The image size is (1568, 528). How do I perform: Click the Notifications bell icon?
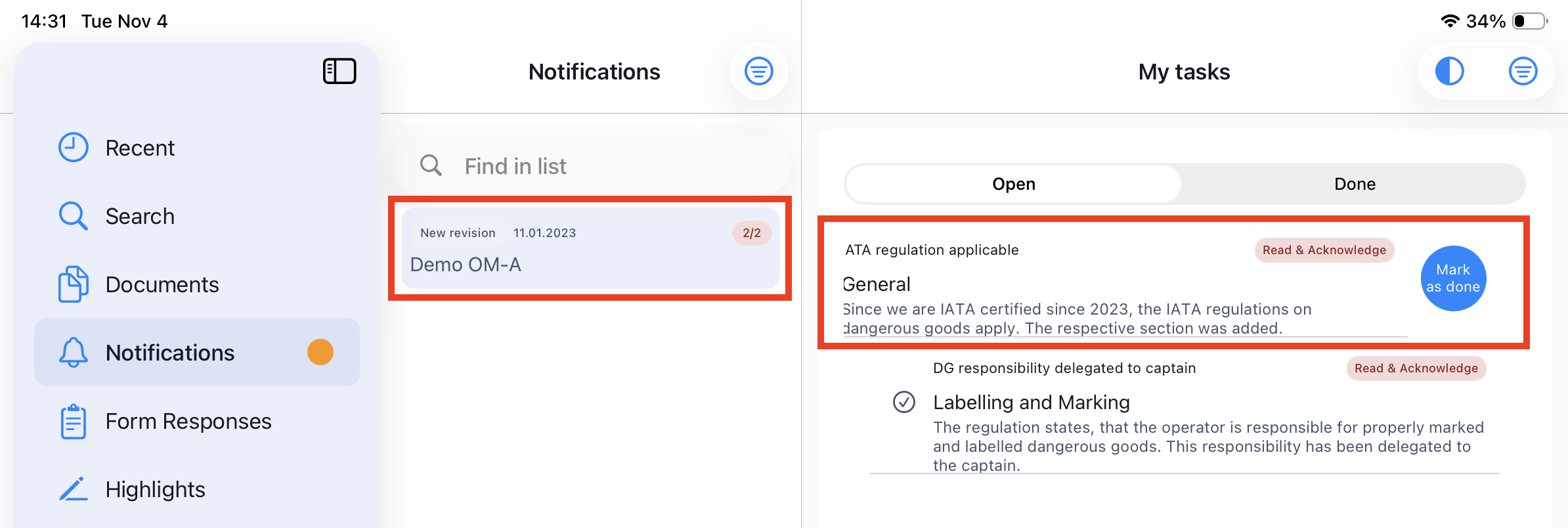pyautogui.click(x=73, y=353)
